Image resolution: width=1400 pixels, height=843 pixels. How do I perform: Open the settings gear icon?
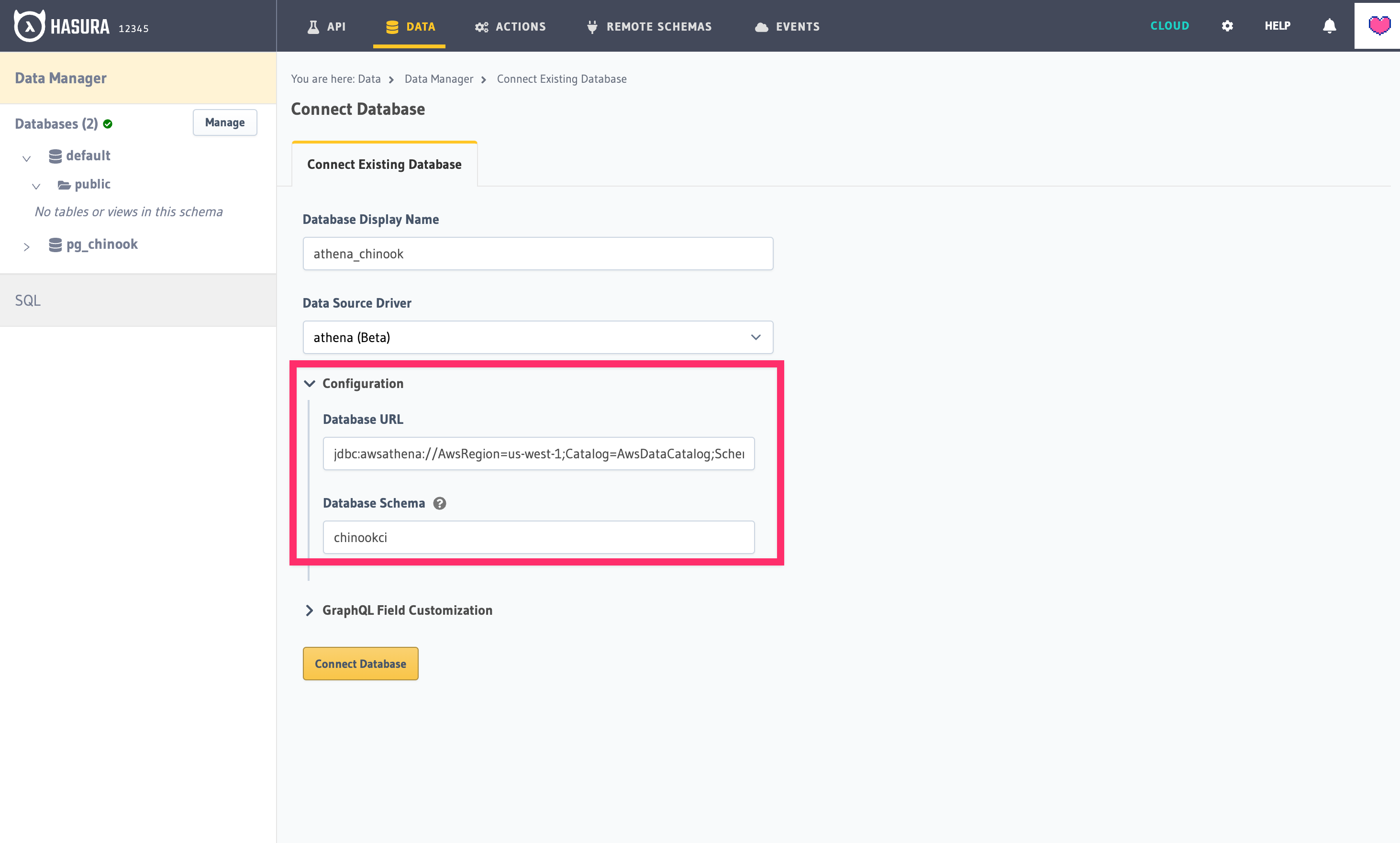point(1227,25)
